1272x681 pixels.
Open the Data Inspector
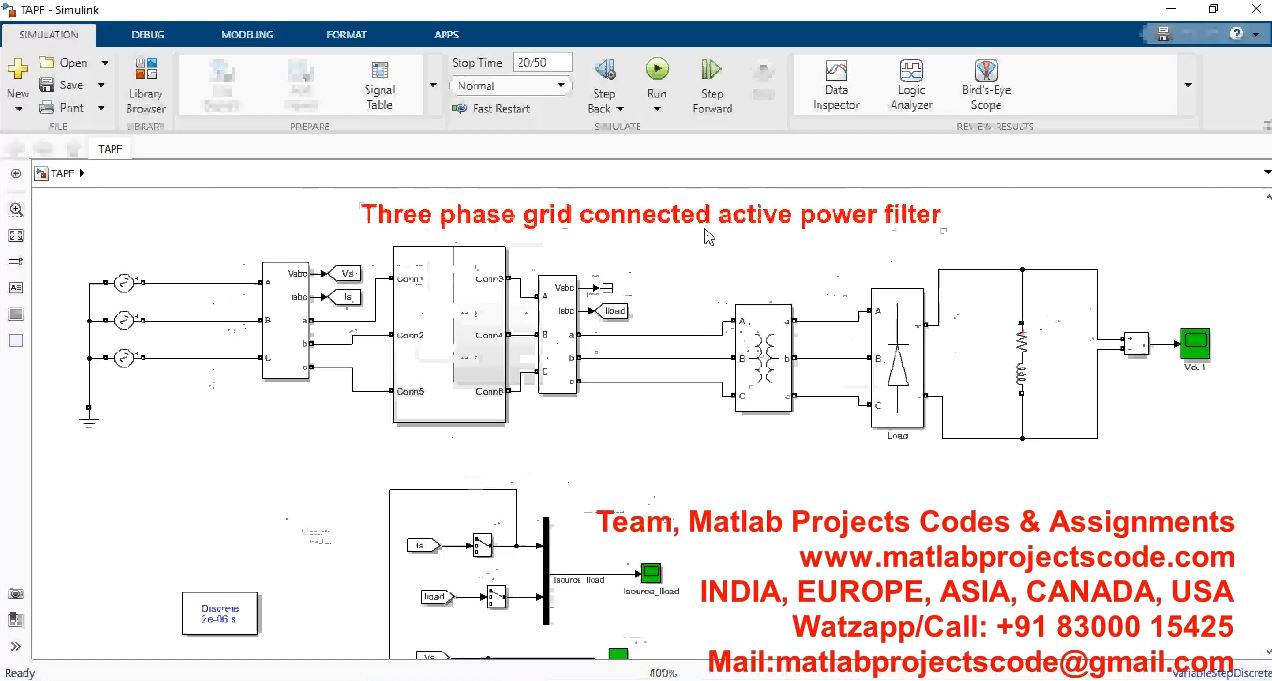coord(836,85)
